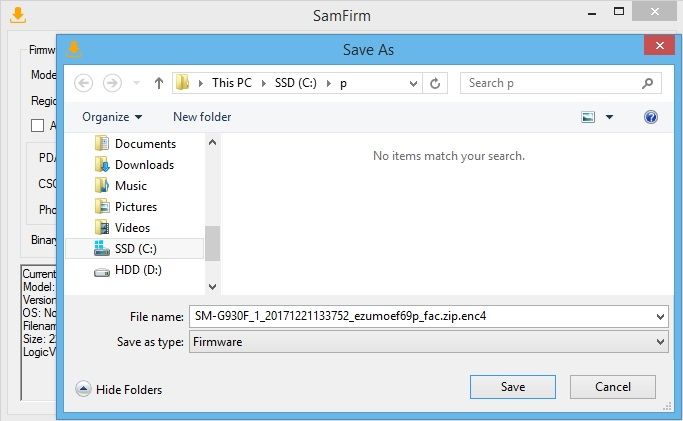Open recent locations dropdown arrow
Image resolution: width=683 pixels, height=421 pixels.
click(x=136, y=83)
